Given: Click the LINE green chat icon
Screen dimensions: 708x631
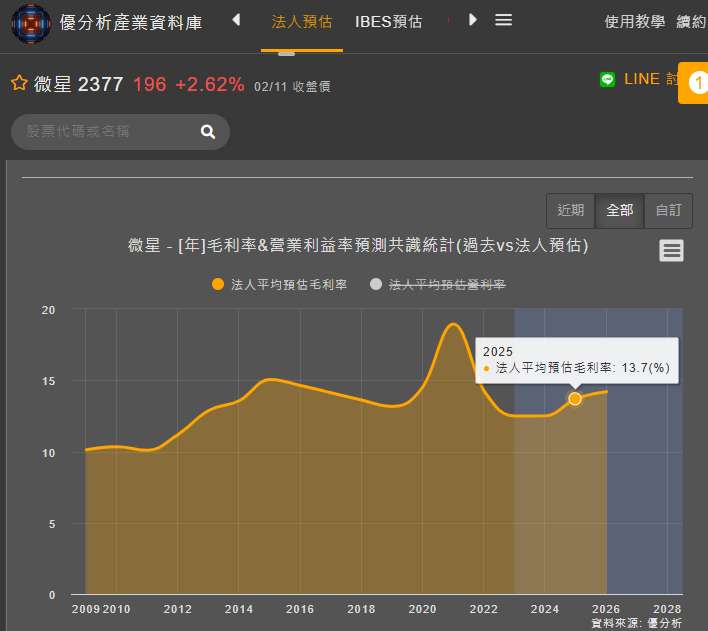Looking at the screenshot, I should click(x=607, y=79).
